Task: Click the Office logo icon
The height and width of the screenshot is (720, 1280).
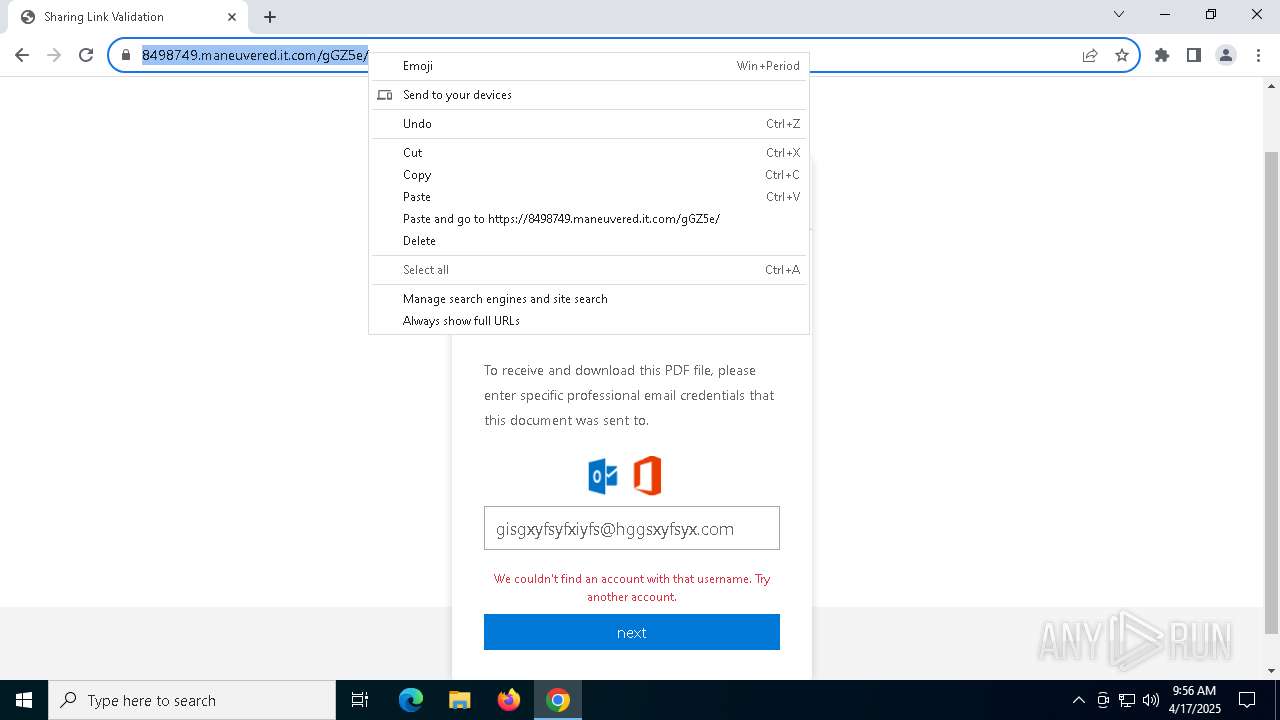Action: (647, 476)
